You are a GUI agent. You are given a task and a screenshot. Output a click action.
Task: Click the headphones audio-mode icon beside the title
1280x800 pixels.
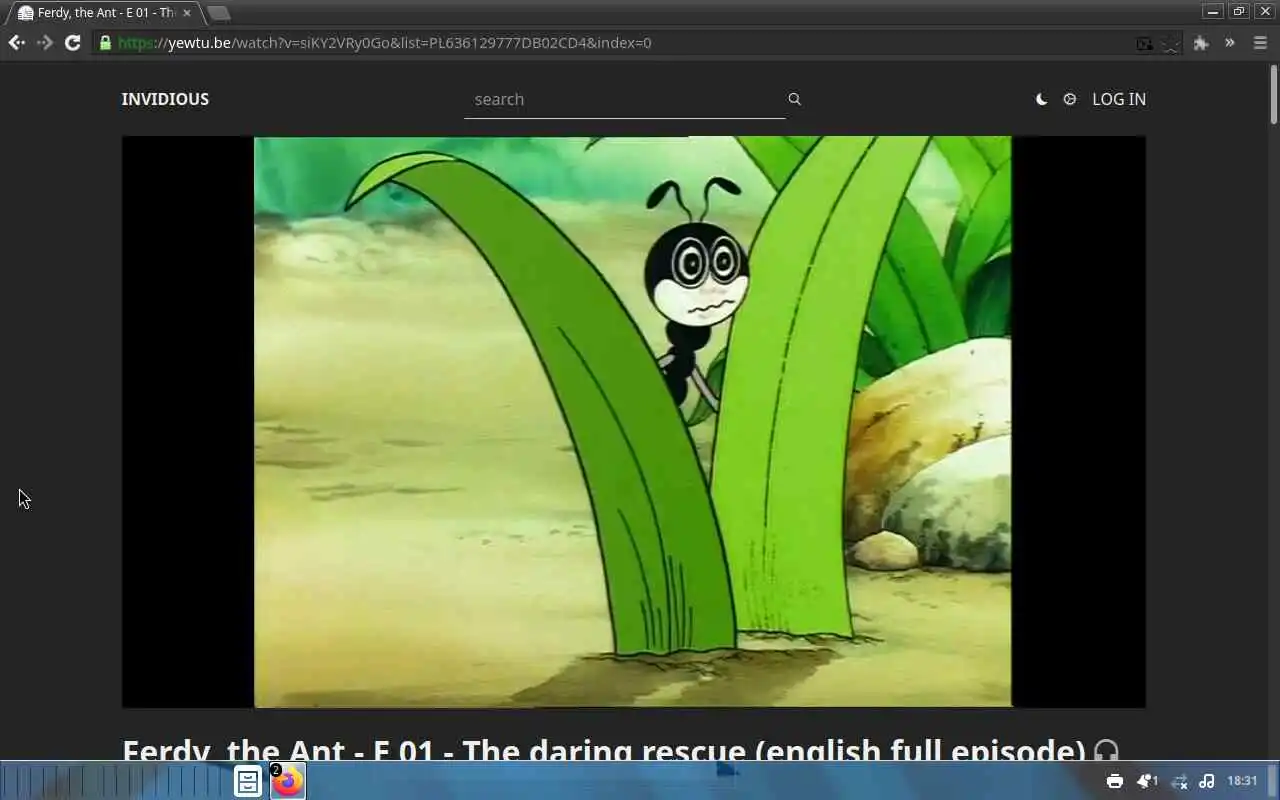[x=1106, y=750]
